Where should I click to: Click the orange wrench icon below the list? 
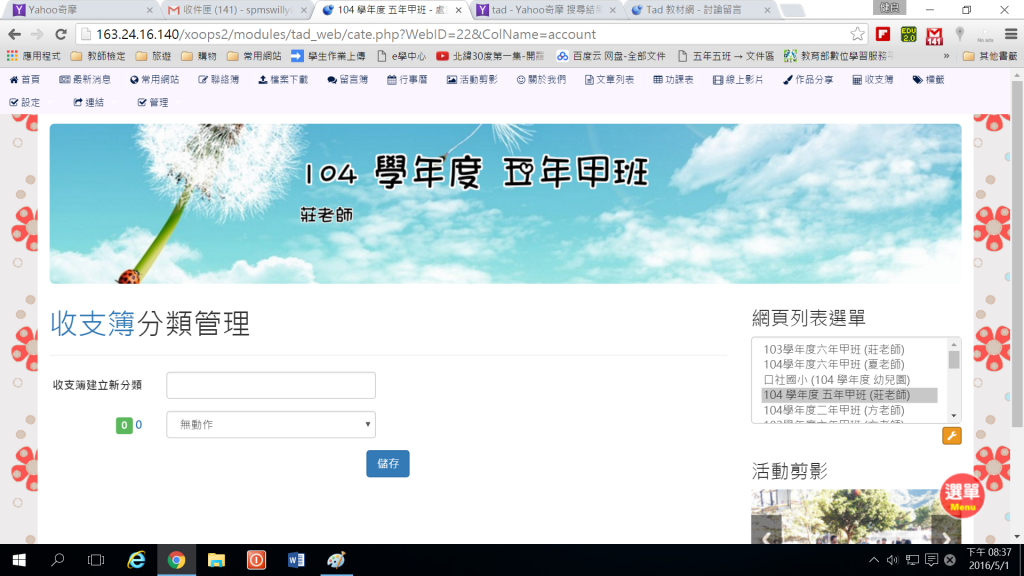[951, 436]
